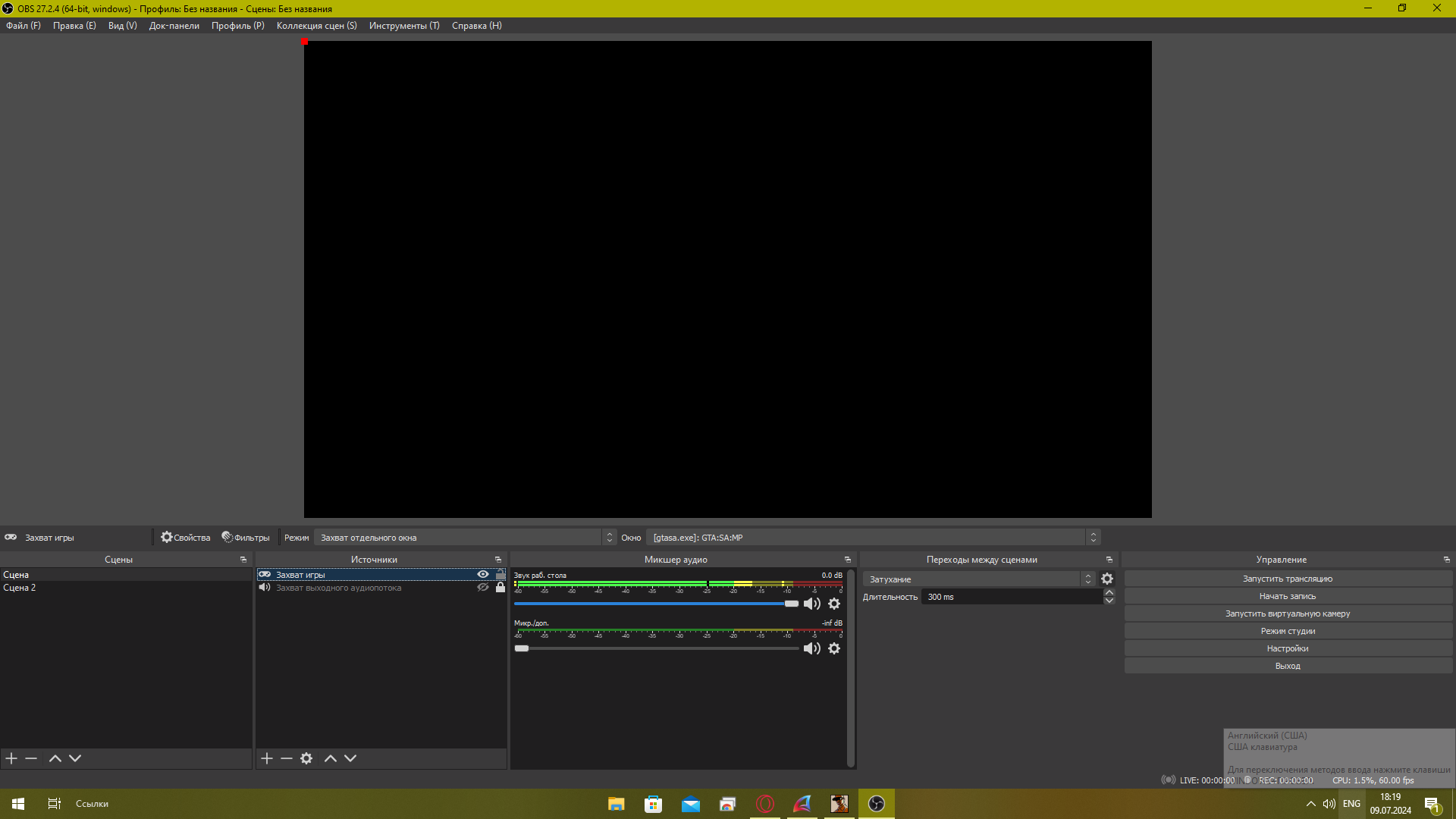Undock the Sources panel
The image size is (1456, 819).
click(x=498, y=560)
